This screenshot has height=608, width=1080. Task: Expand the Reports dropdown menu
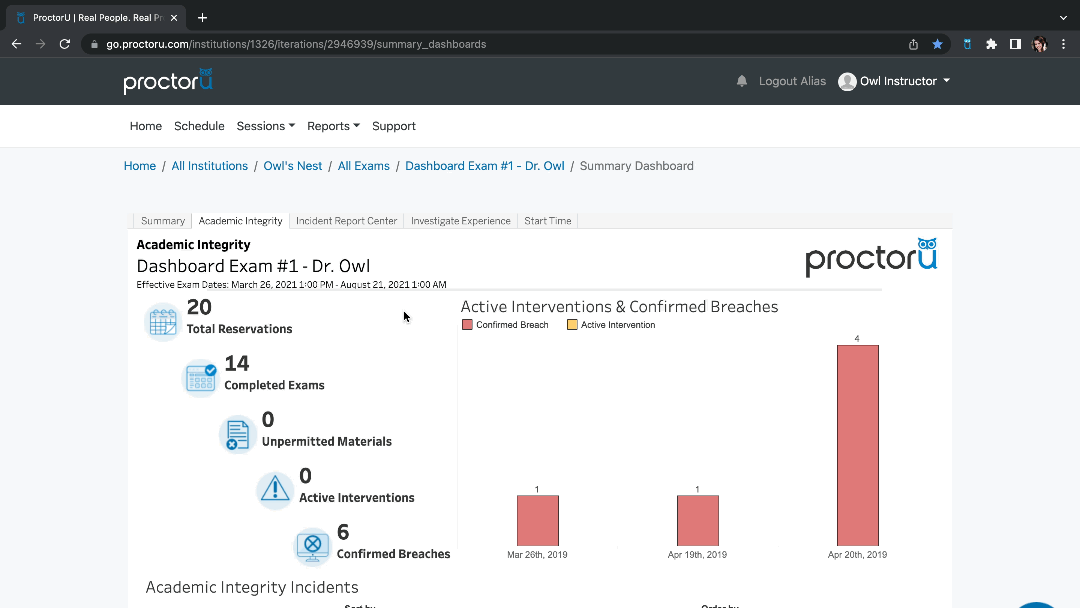pos(333,126)
